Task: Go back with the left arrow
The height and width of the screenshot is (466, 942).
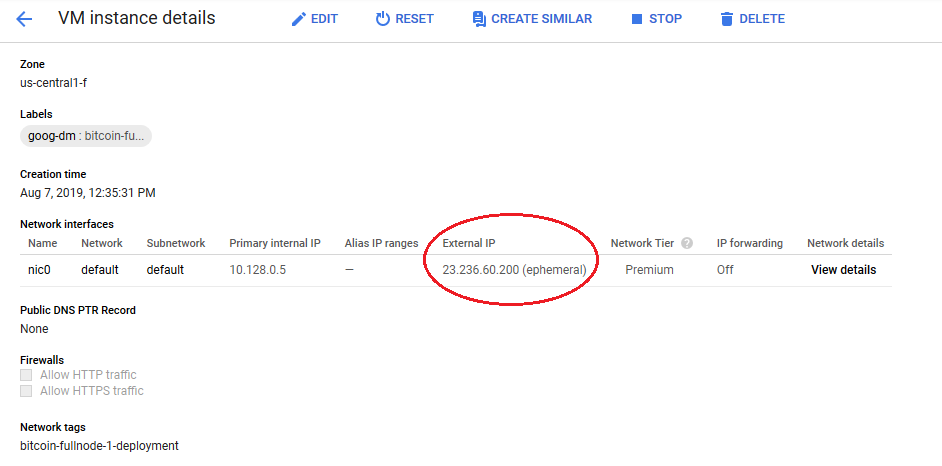Action: tap(23, 19)
